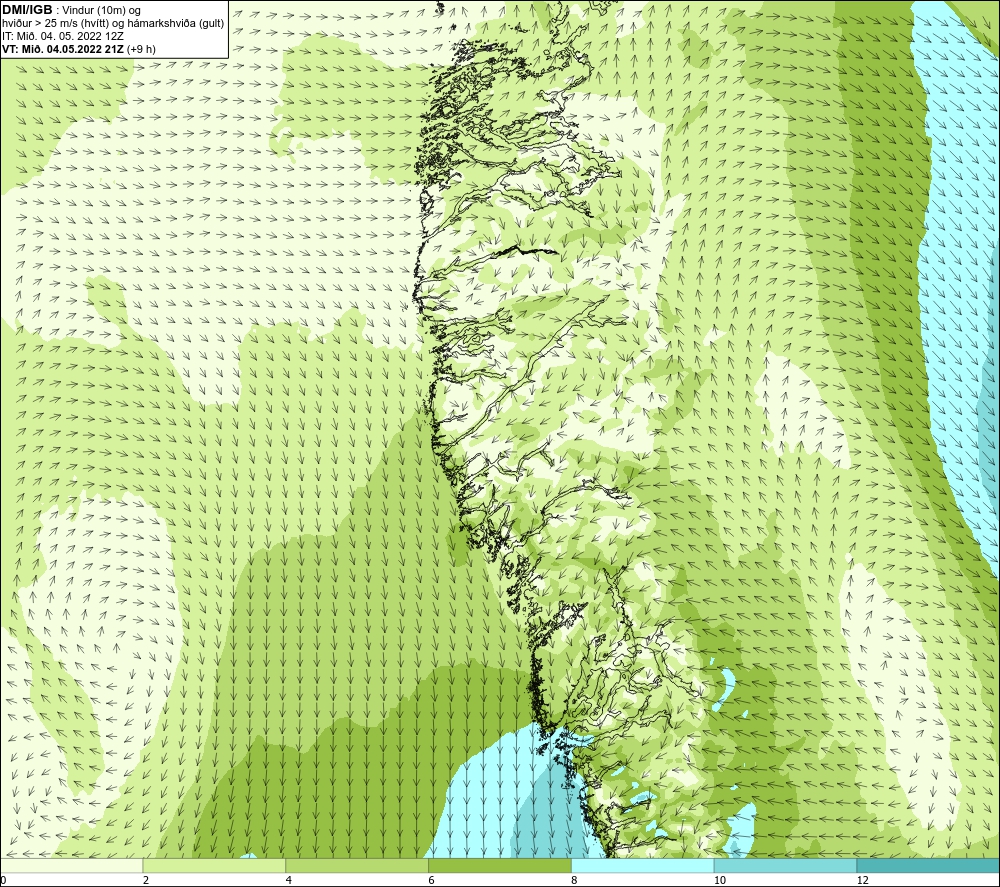Click the "VT: Mið. 04.05.2022 21Z (+9 h)" line
The image size is (1000, 887).
click(78, 48)
